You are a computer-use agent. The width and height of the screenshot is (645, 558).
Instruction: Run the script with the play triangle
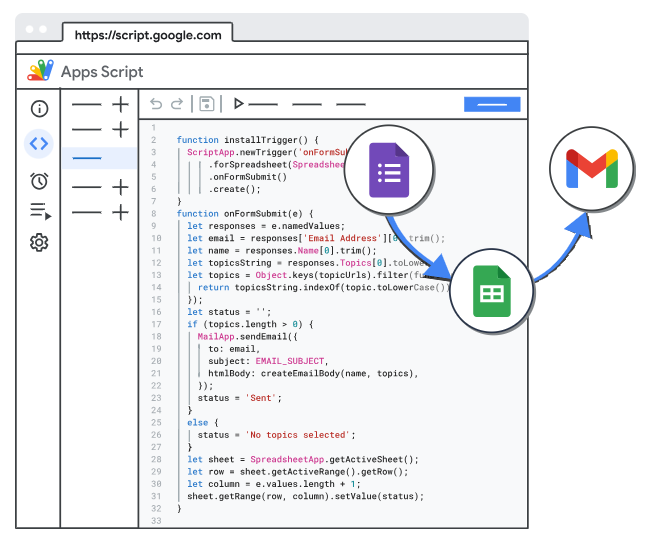point(238,104)
